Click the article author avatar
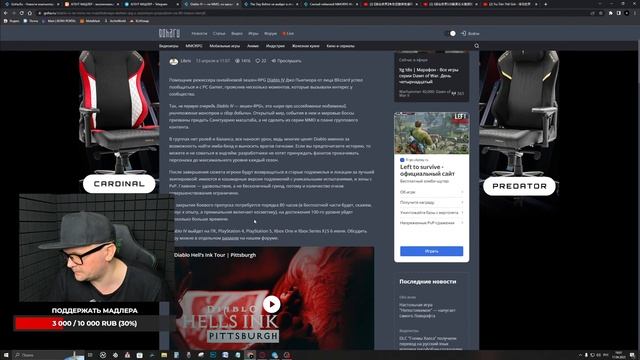This screenshot has width=640, height=360. 173,61
